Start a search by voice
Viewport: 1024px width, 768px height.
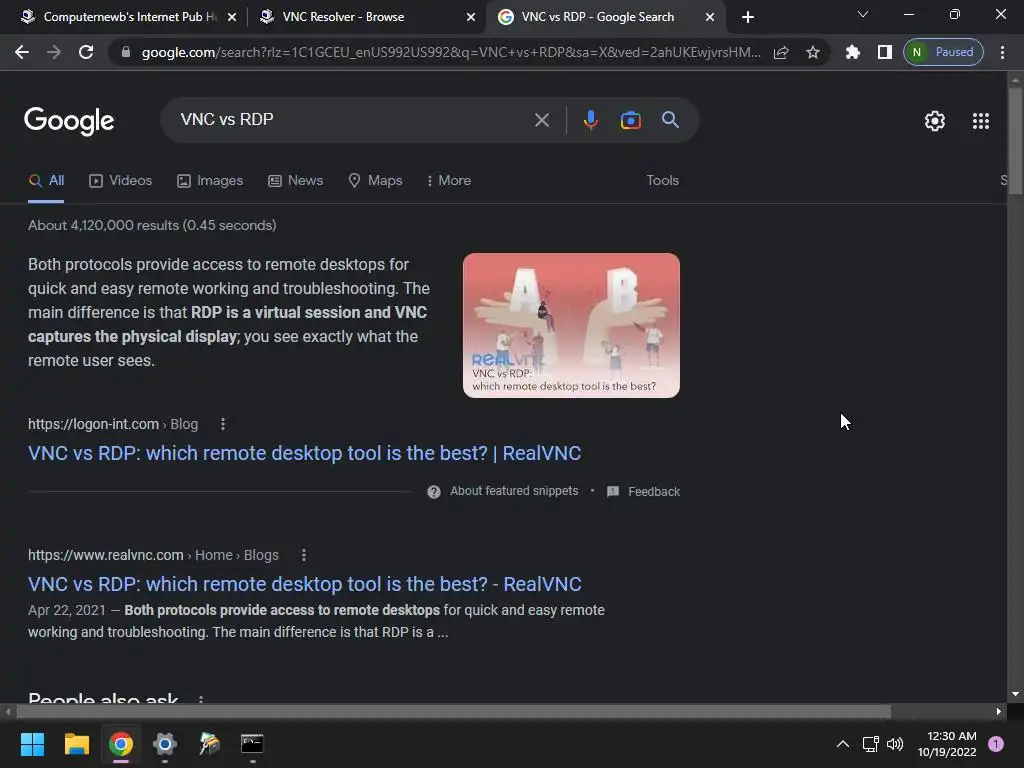pos(590,120)
